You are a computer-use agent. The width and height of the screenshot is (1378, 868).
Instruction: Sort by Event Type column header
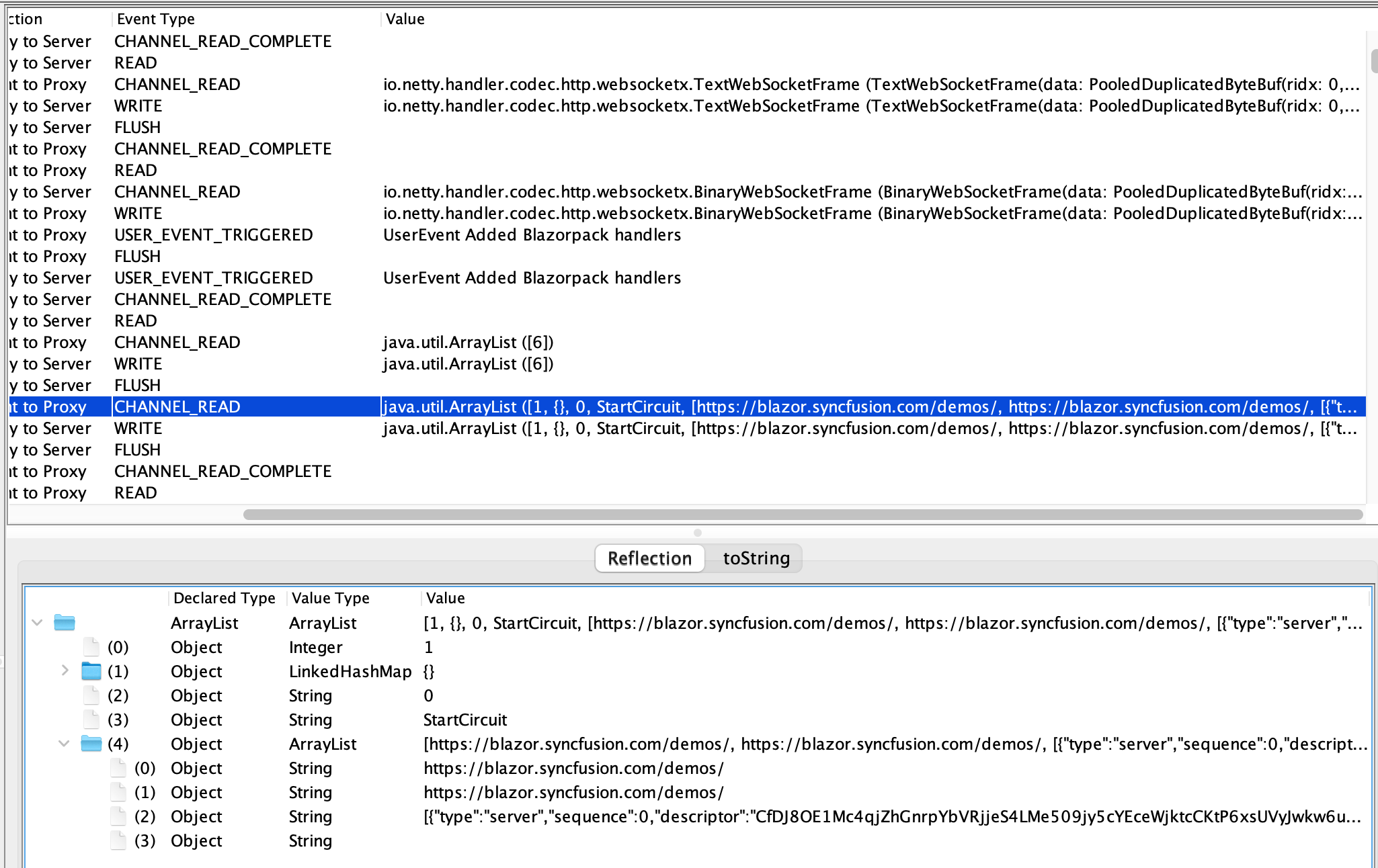coord(156,19)
